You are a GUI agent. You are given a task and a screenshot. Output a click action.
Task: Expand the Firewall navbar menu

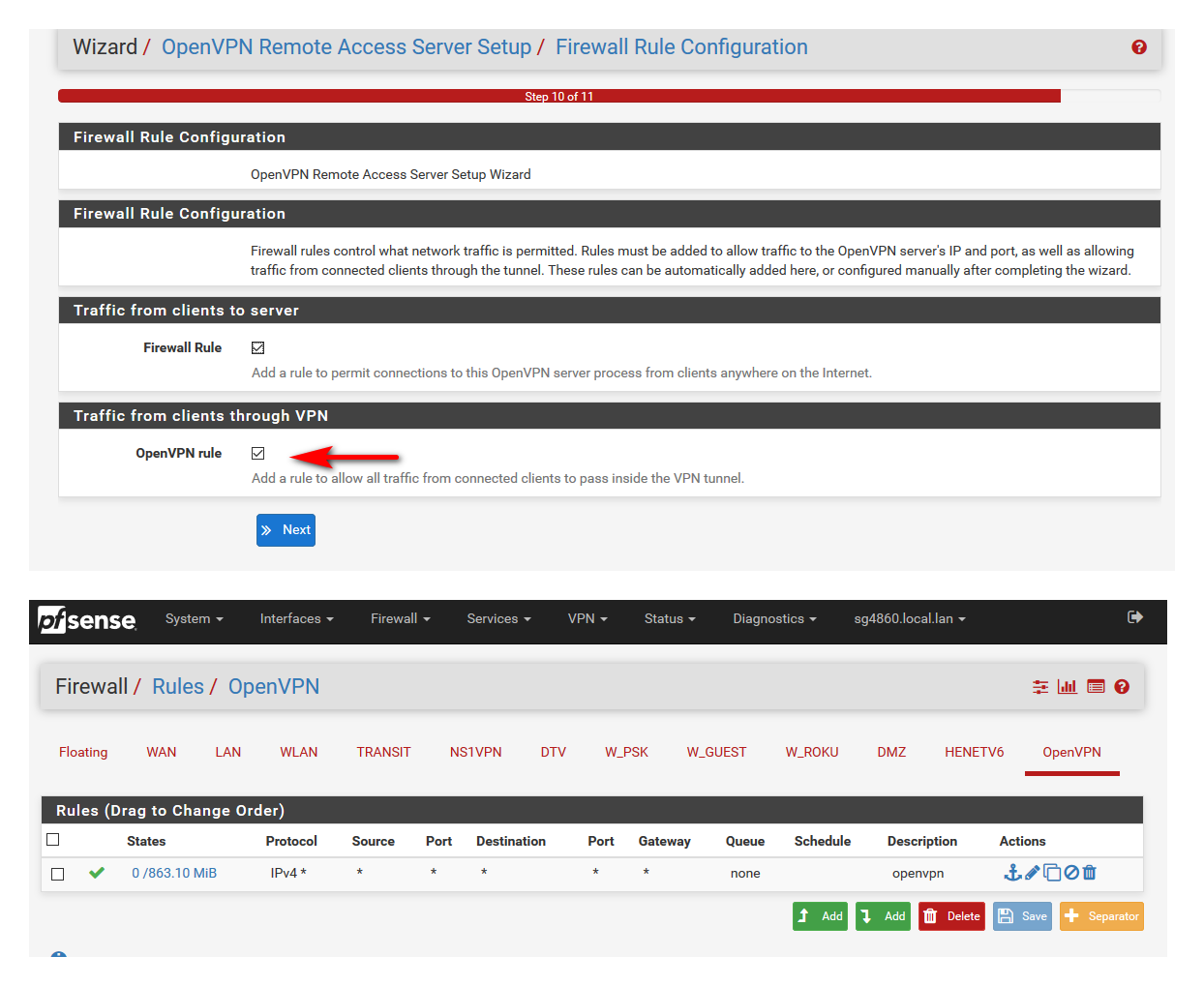pos(401,619)
